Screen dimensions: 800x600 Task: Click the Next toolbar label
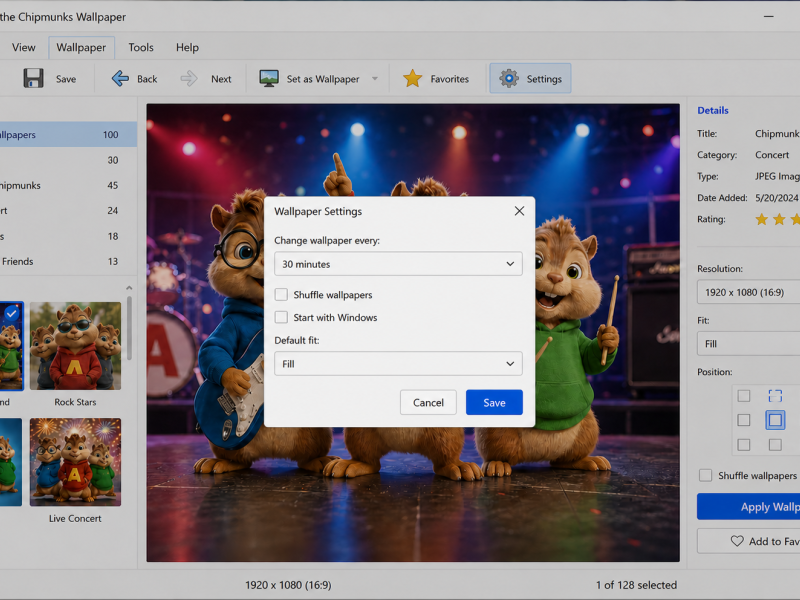click(221, 79)
